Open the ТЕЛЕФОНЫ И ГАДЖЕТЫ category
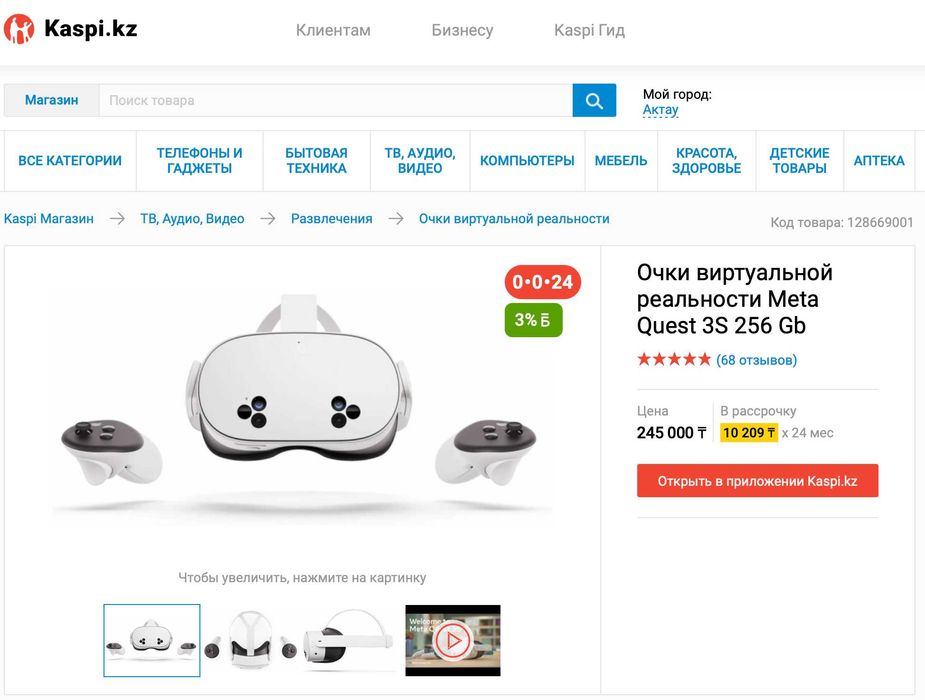 coord(199,160)
